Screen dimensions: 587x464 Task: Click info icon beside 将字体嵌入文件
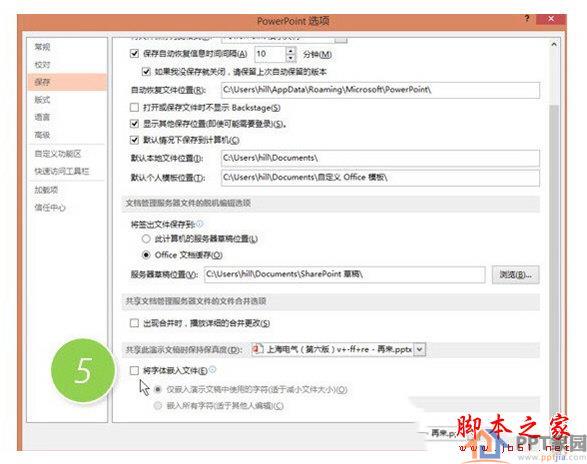tap(213, 370)
